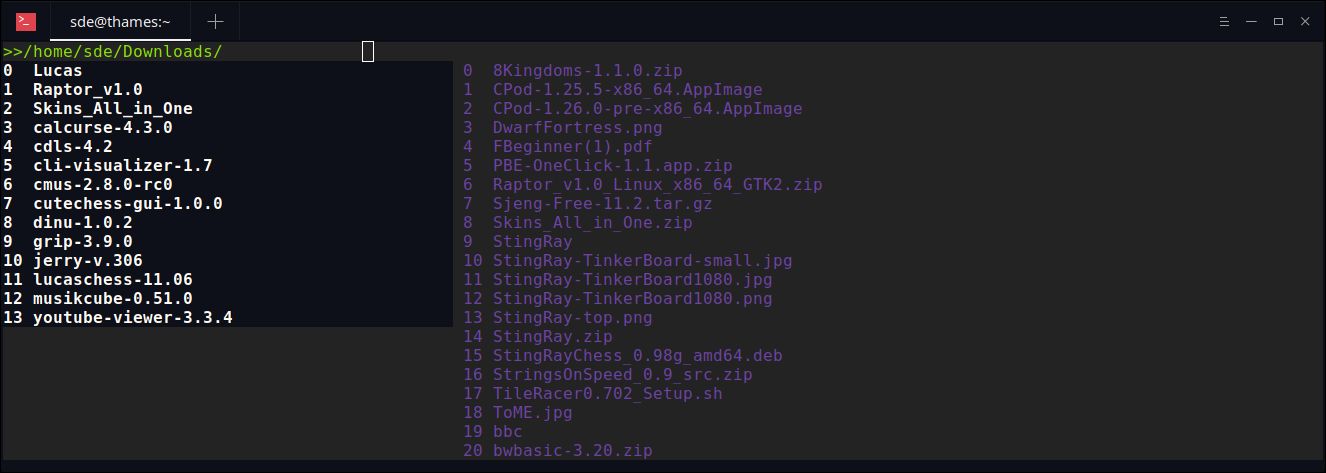Select the TileRacer0.702_Setup.sh file
Viewport: 1326px width, 473px height.
[608, 394]
